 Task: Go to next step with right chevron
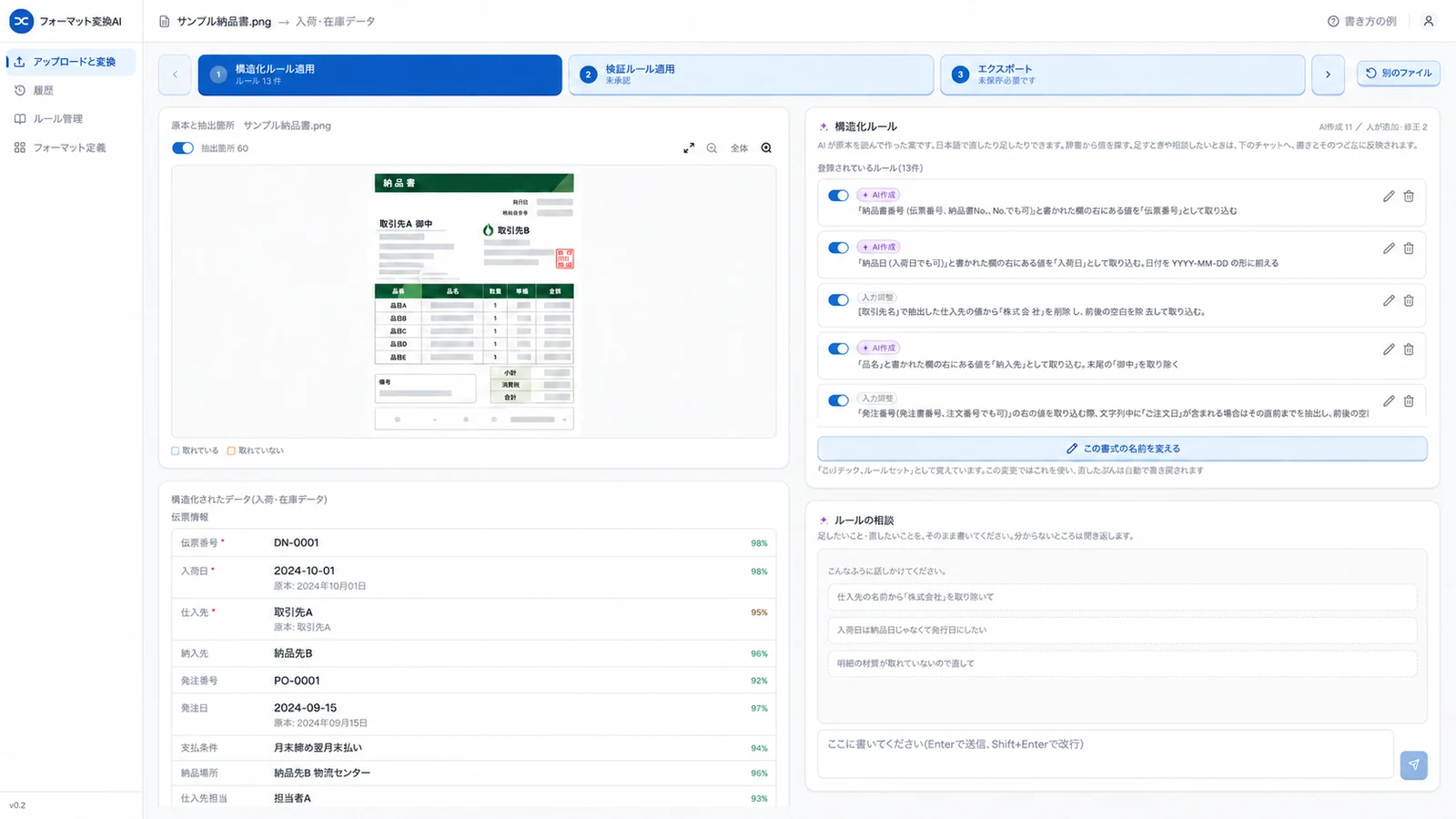1328,75
